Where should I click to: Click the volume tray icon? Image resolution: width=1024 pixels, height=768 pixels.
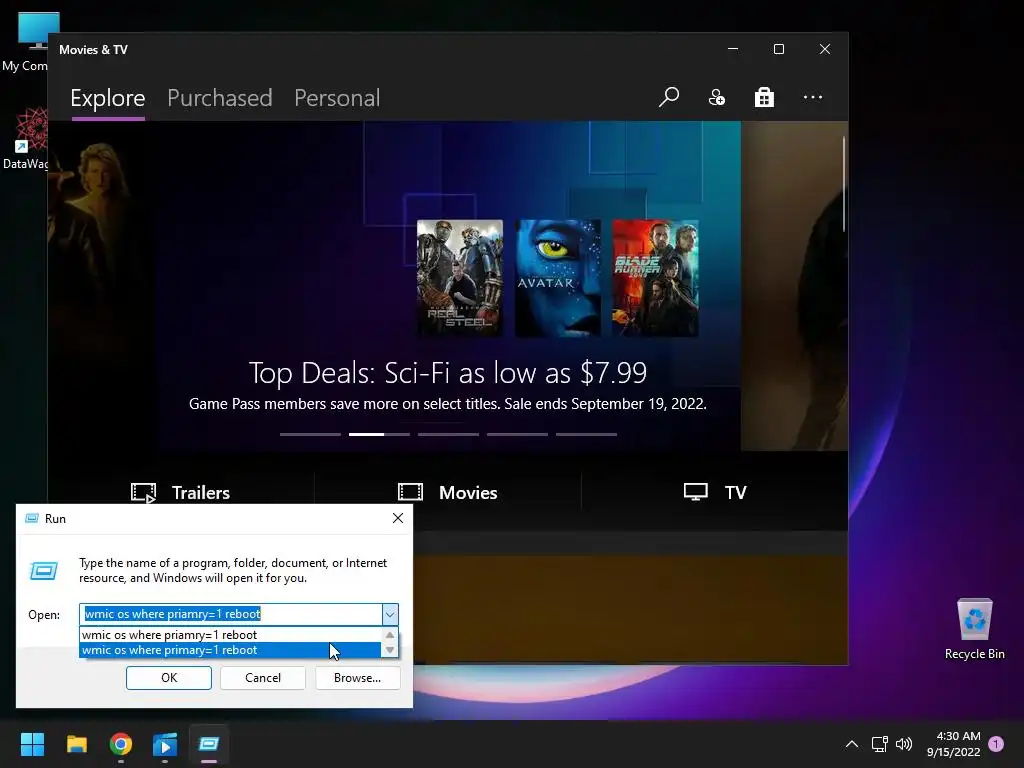(x=904, y=744)
